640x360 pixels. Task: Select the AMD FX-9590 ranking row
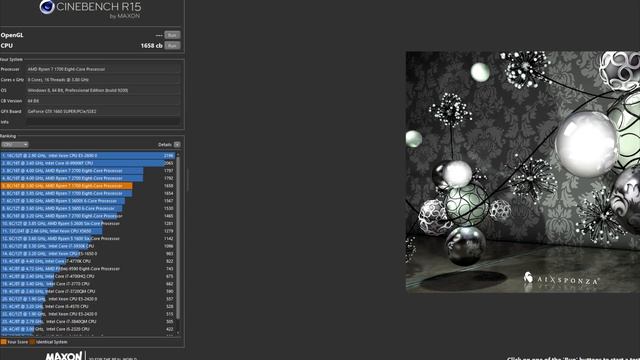(88, 269)
